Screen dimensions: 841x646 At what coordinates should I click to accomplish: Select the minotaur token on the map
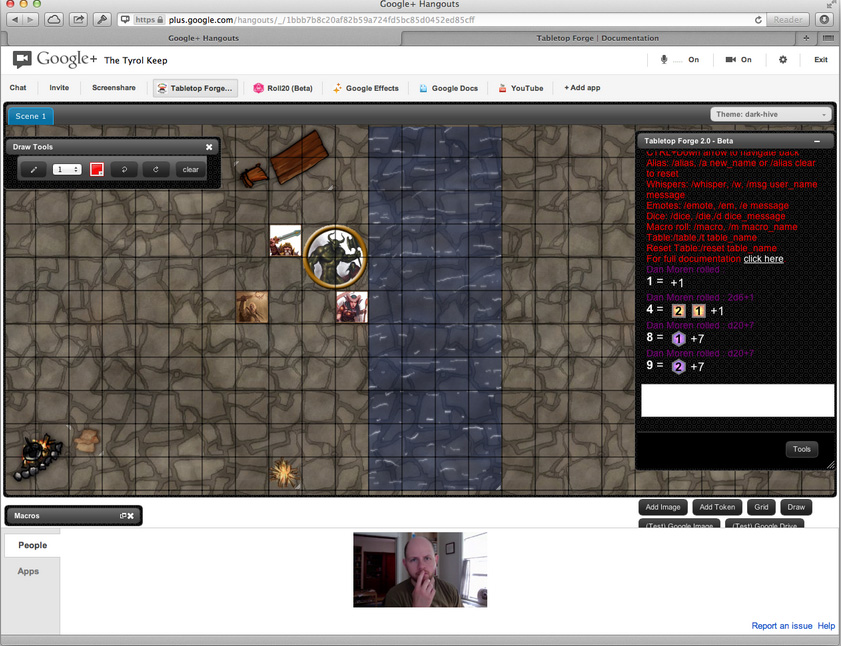tap(335, 257)
